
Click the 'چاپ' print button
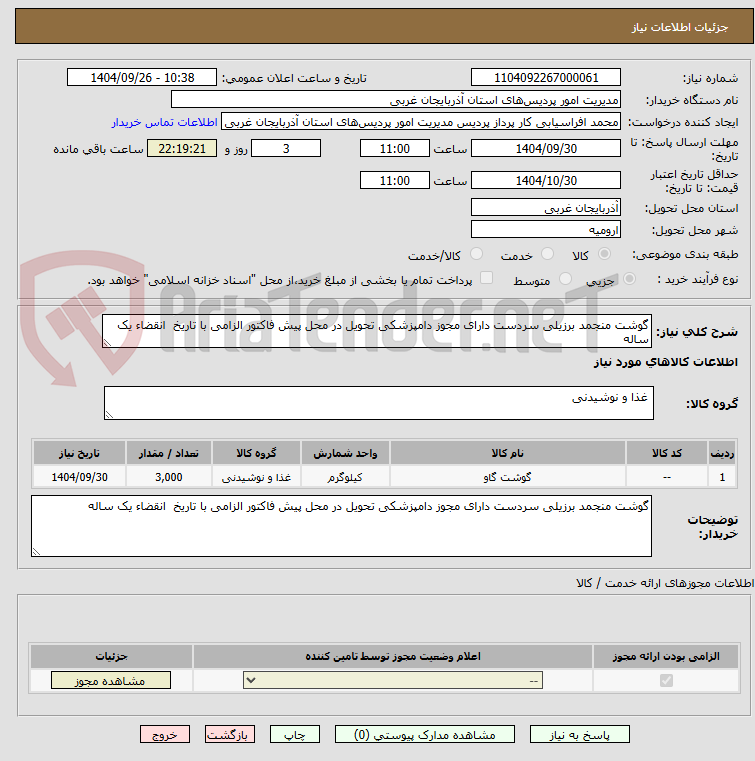[295, 734]
